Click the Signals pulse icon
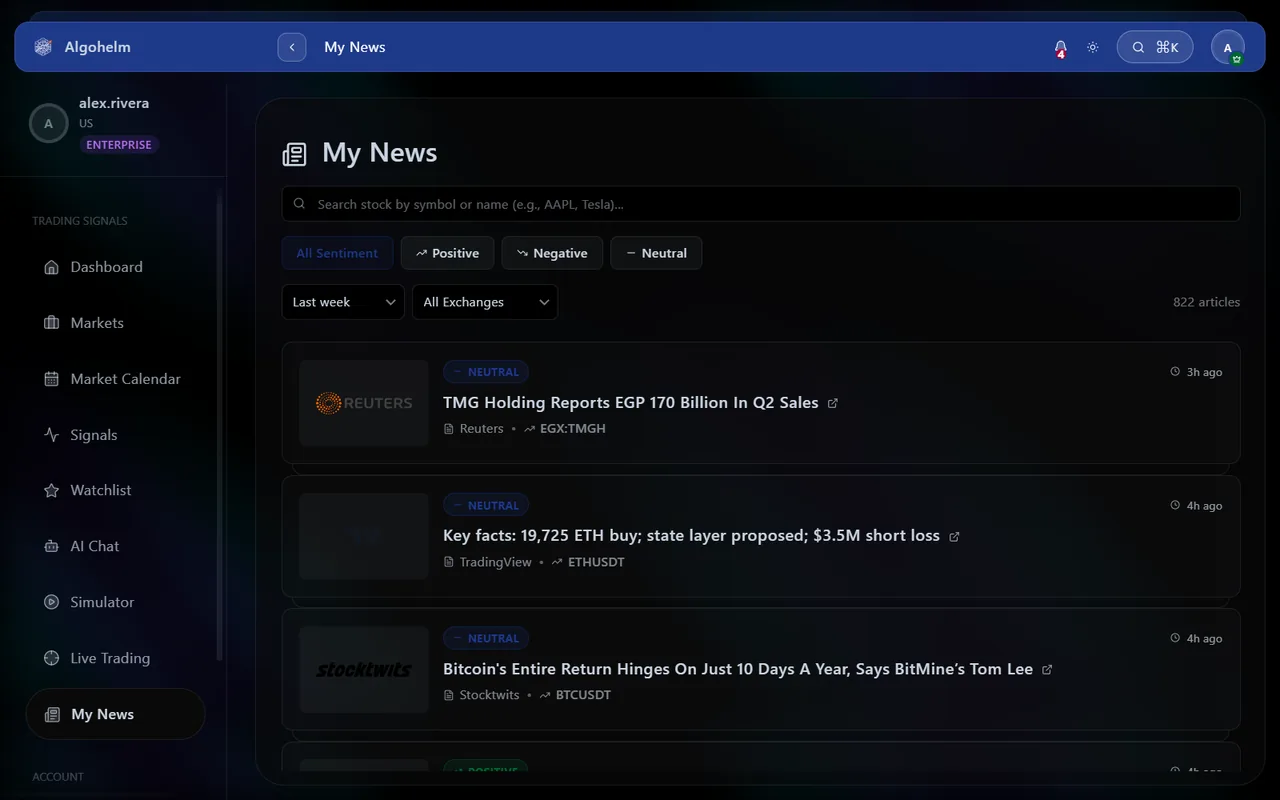1280x800 pixels. click(52, 435)
